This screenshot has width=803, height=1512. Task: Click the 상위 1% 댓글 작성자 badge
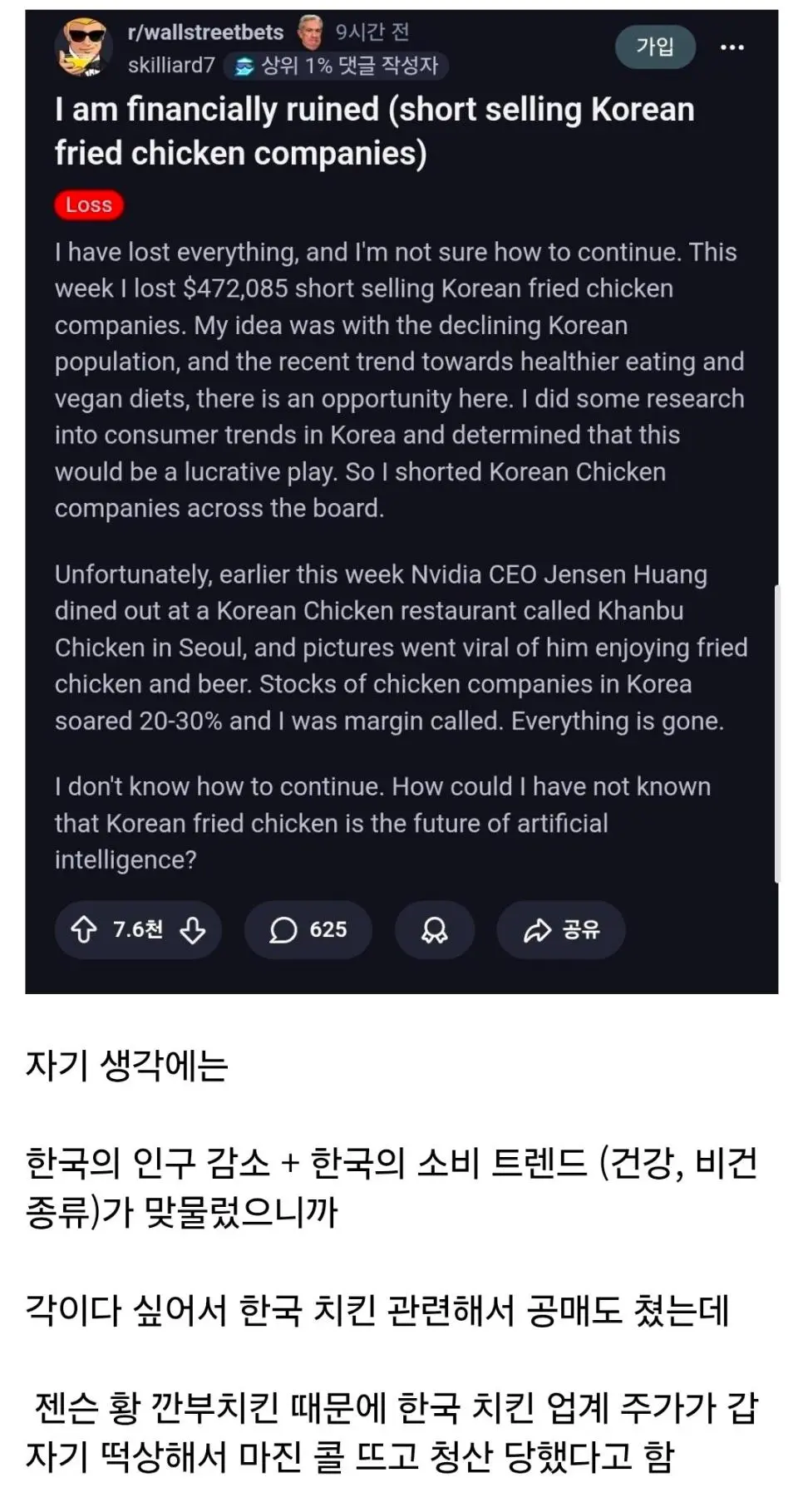point(337,66)
